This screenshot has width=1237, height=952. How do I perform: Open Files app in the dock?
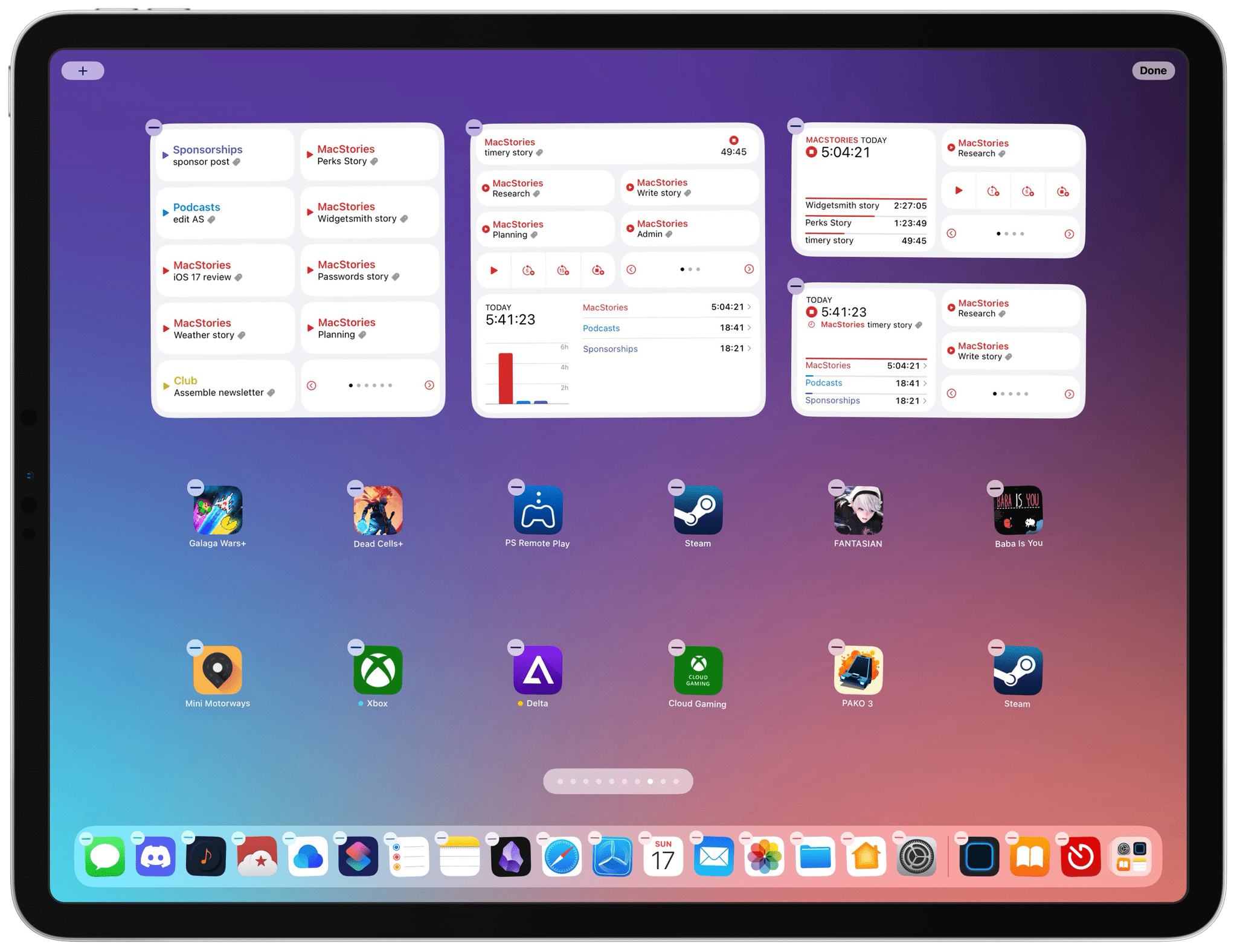click(815, 857)
